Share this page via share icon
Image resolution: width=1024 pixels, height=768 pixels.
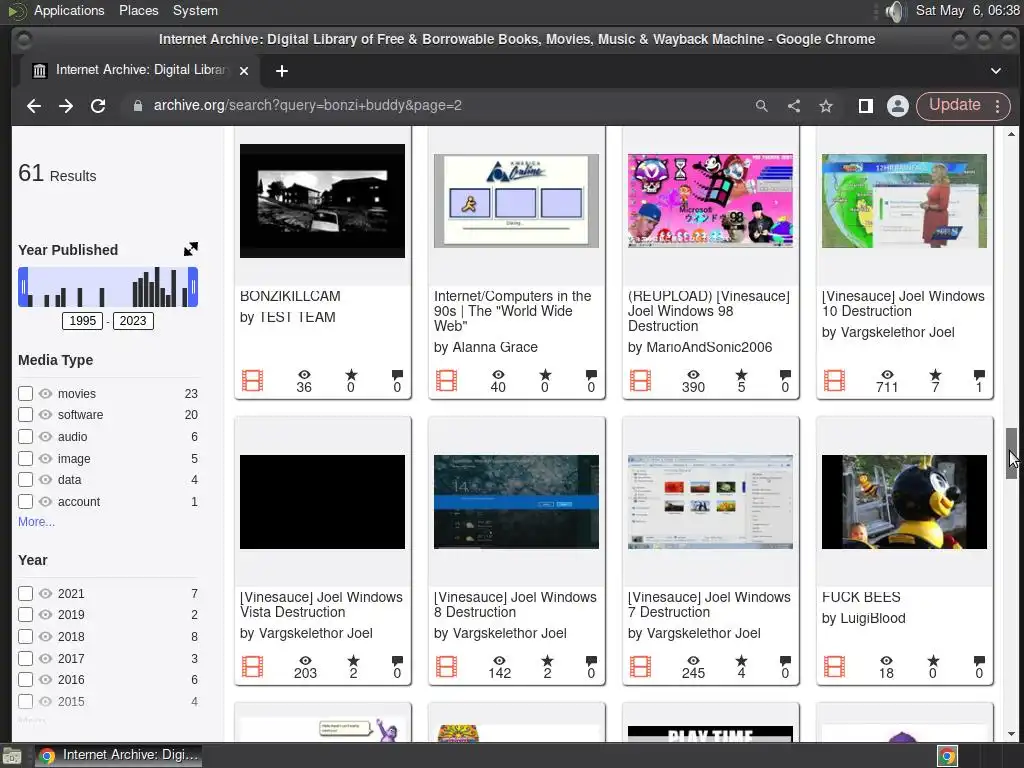point(793,106)
